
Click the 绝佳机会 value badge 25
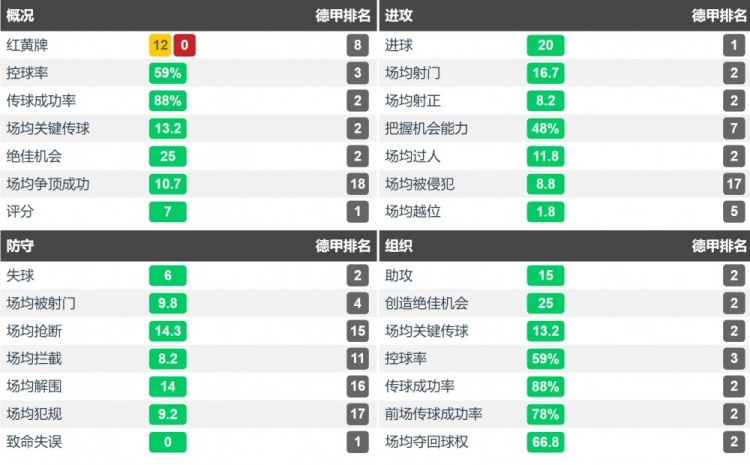coord(167,156)
